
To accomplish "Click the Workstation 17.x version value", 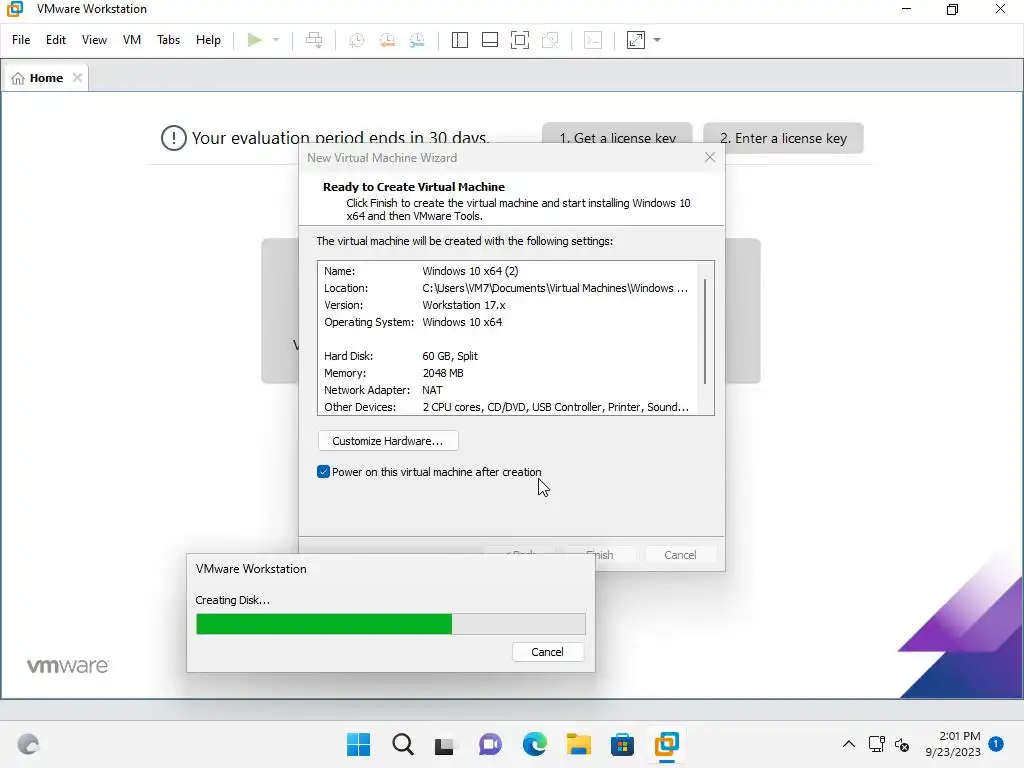I will click(x=464, y=305).
